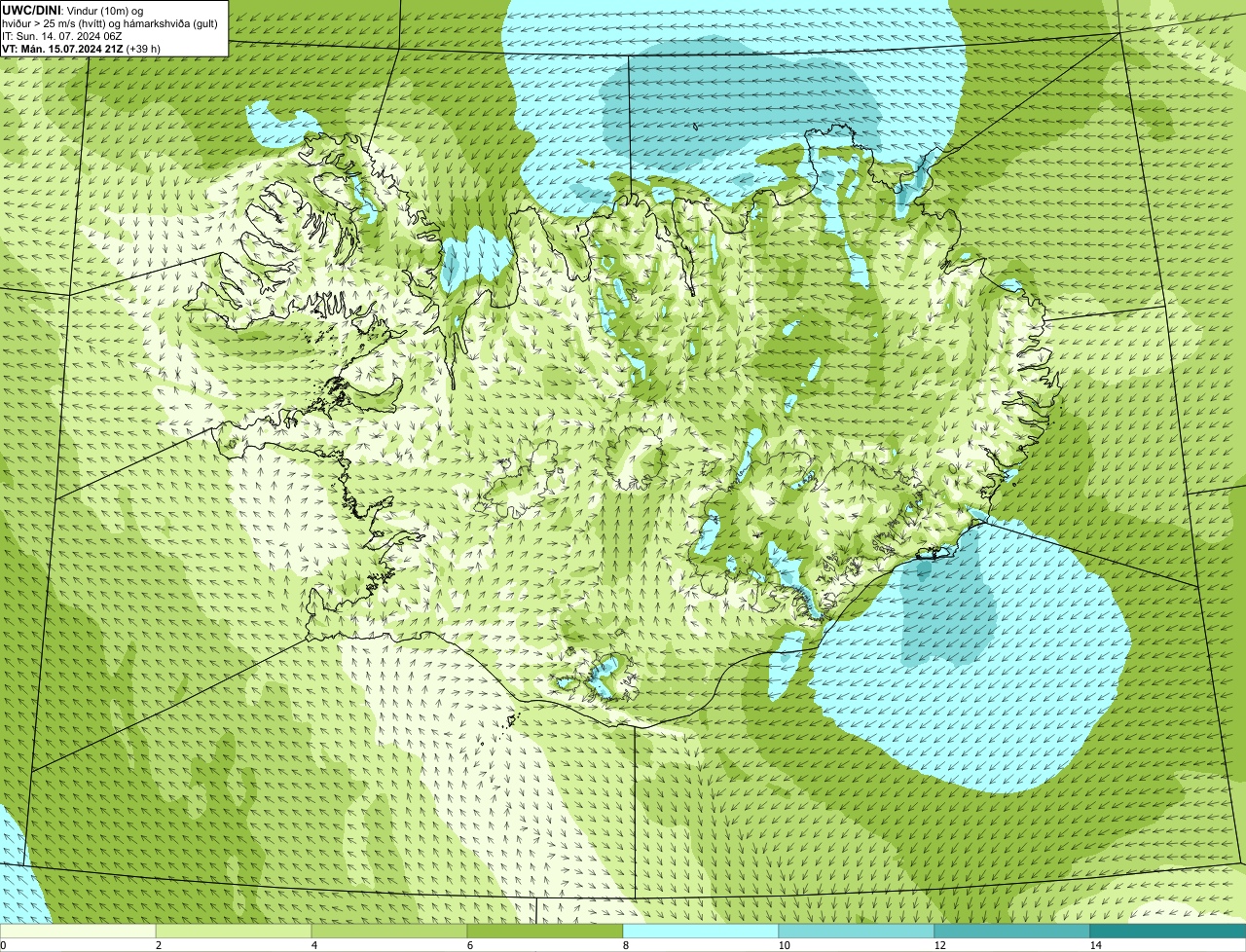Click the '2' tick label on the scale
Image resolution: width=1246 pixels, height=952 pixels.
(158, 945)
